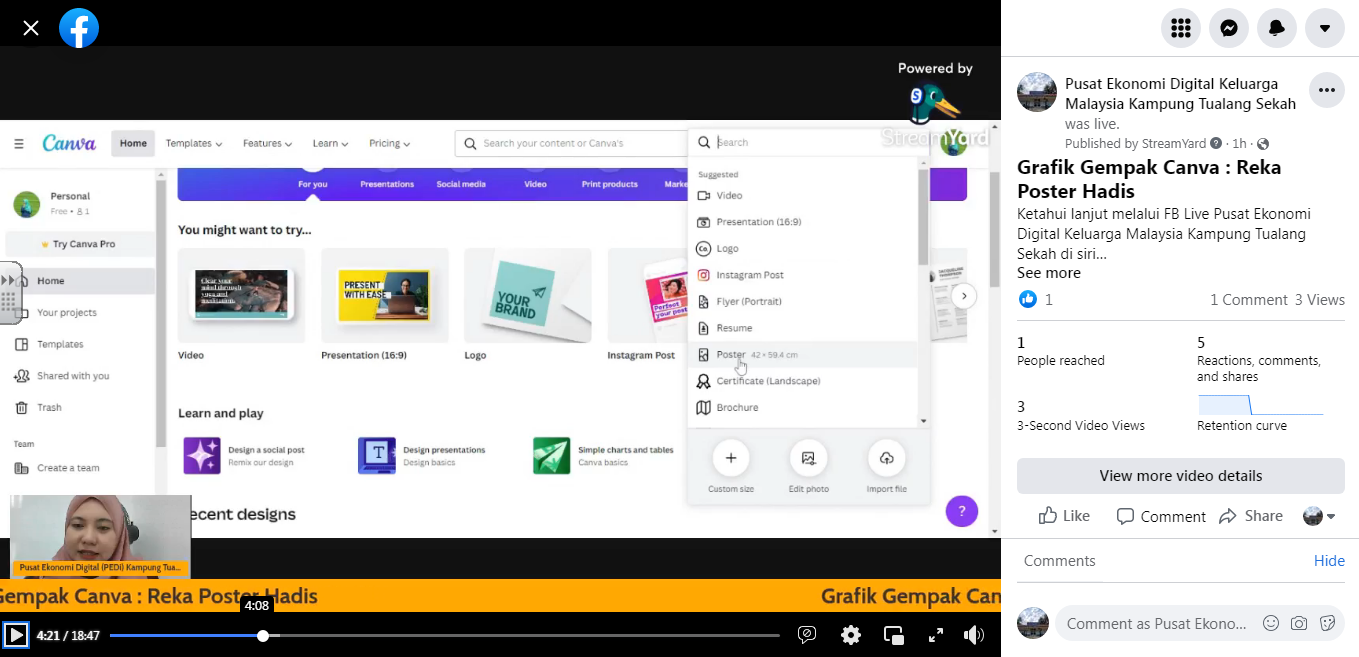Click the Edit photo icon
This screenshot has width=1359, height=657.
pyautogui.click(x=808, y=458)
